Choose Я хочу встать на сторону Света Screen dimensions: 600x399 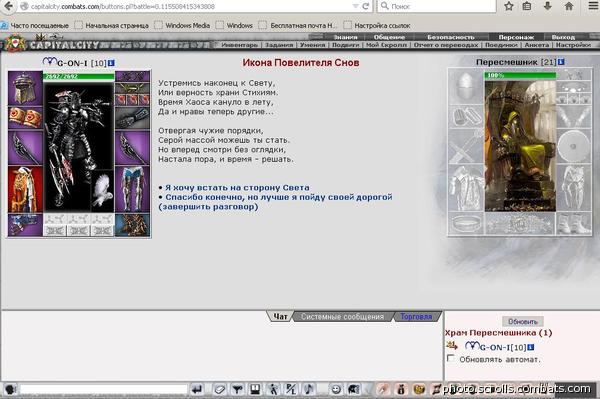point(237,188)
